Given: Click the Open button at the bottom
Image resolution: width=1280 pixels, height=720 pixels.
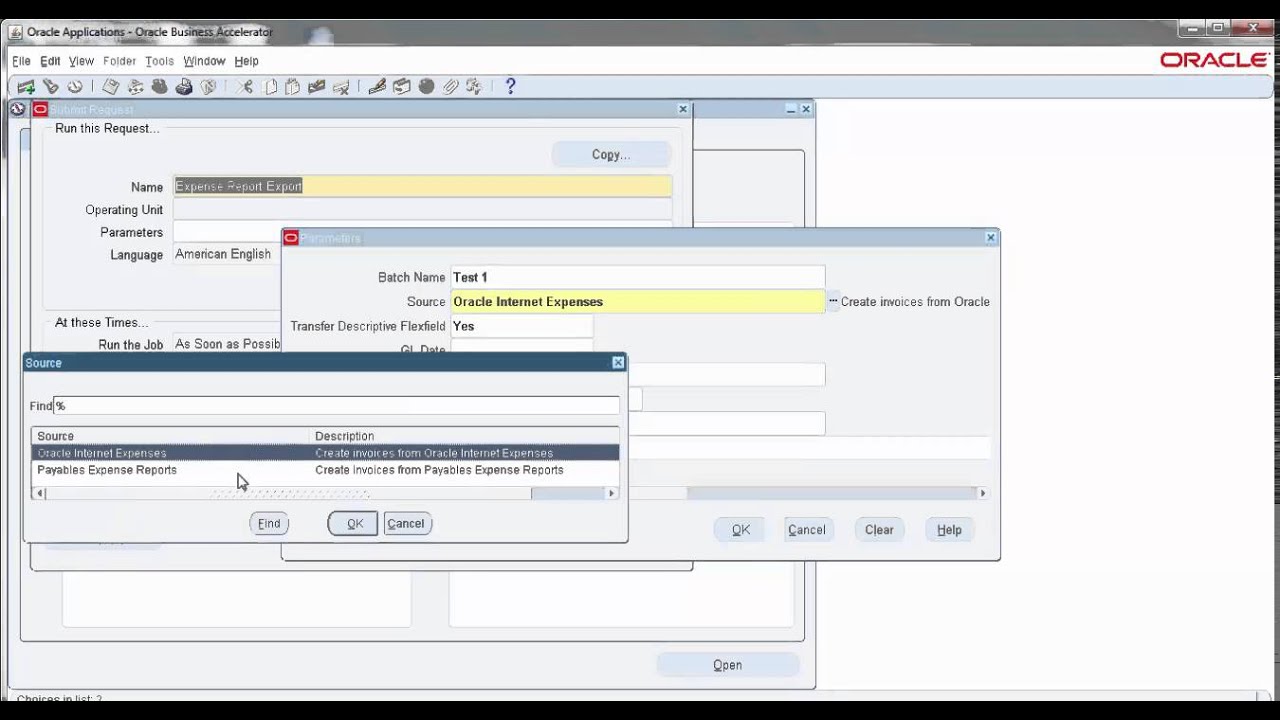Looking at the screenshot, I should (x=727, y=665).
